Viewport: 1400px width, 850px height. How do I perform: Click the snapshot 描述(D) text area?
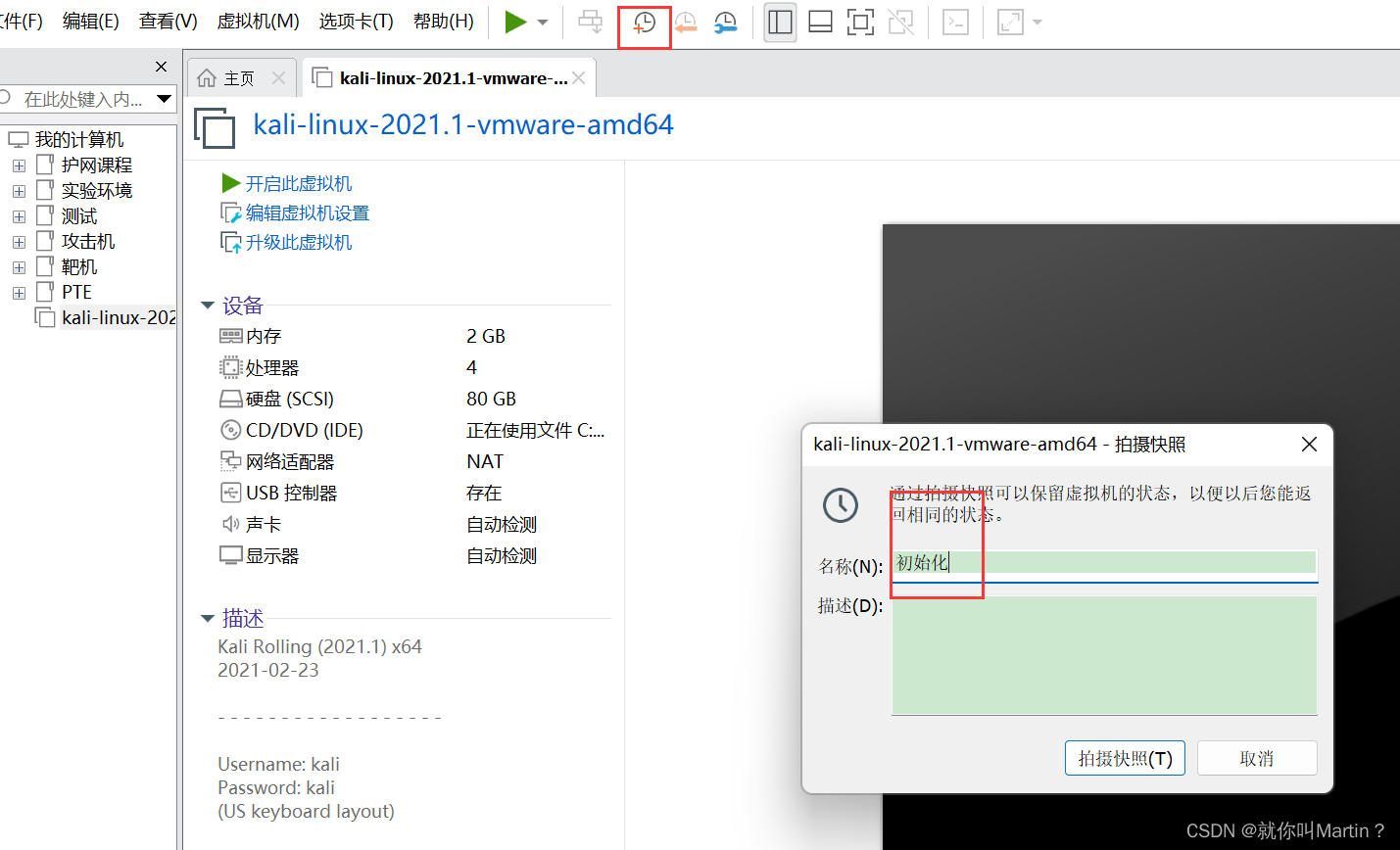coord(1104,655)
